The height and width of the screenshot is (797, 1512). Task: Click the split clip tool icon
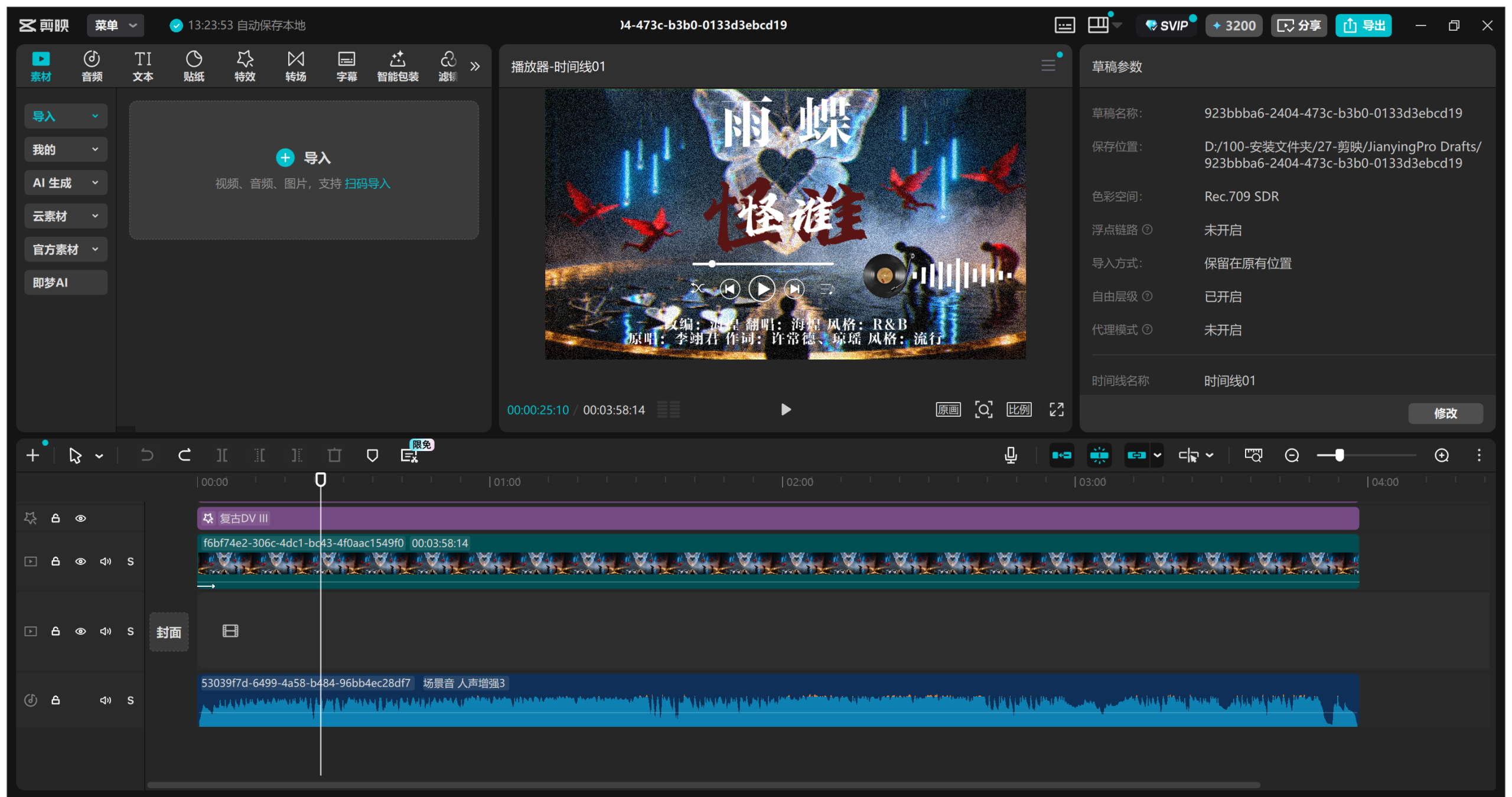[x=222, y=455]
